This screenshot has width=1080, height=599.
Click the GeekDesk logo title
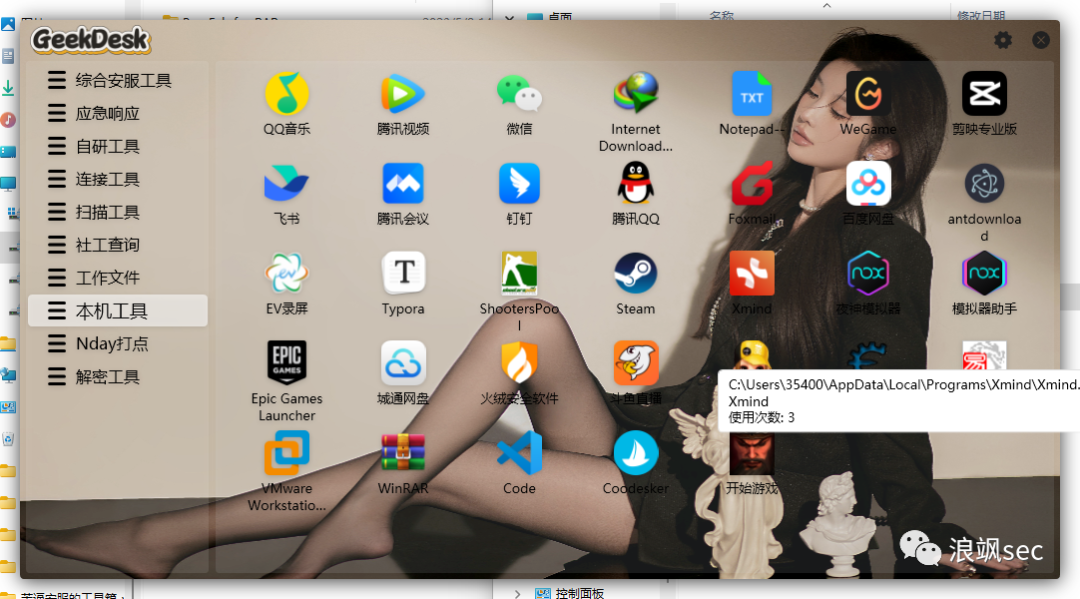pos(90,40)
